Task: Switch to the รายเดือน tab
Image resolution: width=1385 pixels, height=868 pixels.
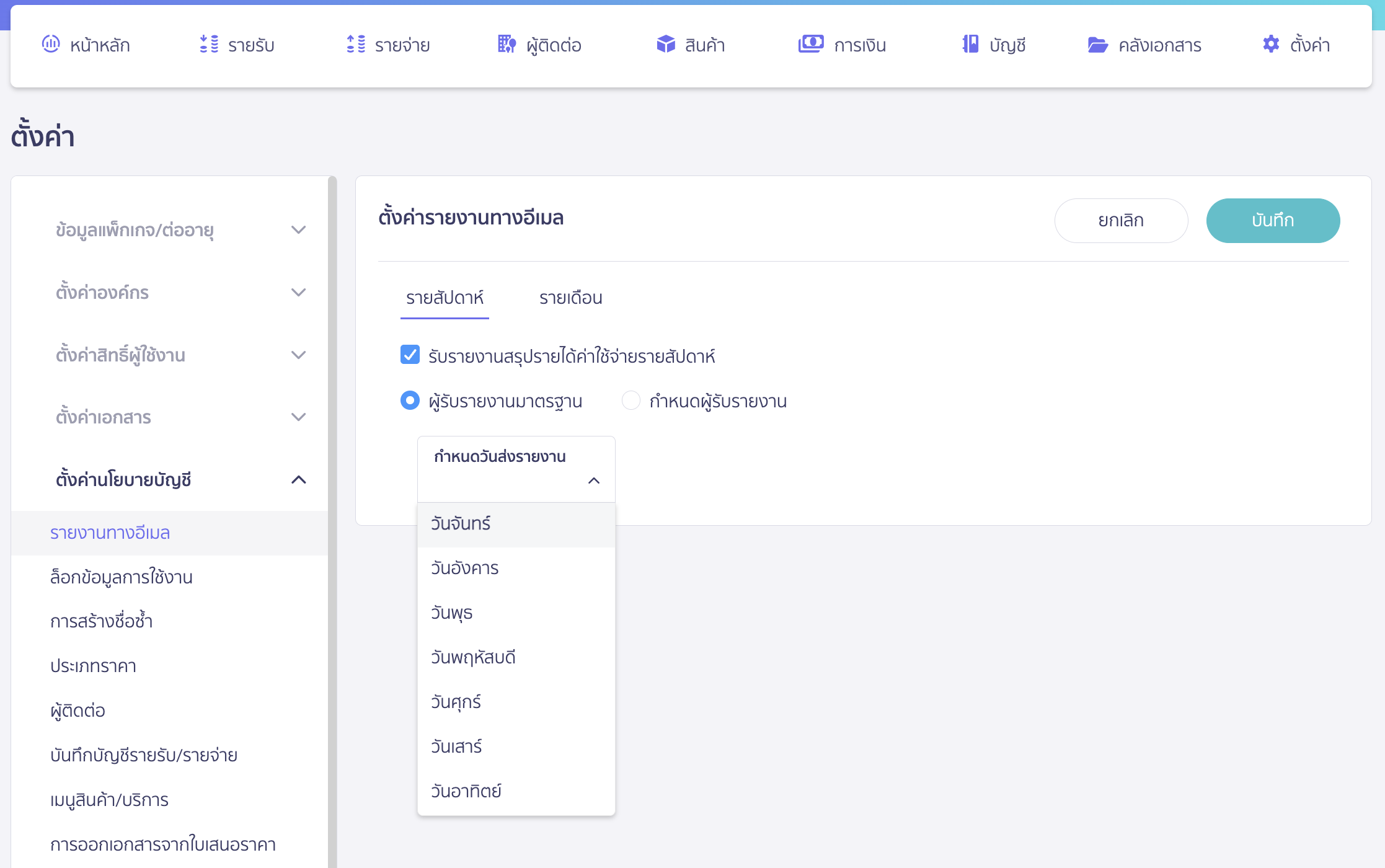Action: [x=570, y=298]
